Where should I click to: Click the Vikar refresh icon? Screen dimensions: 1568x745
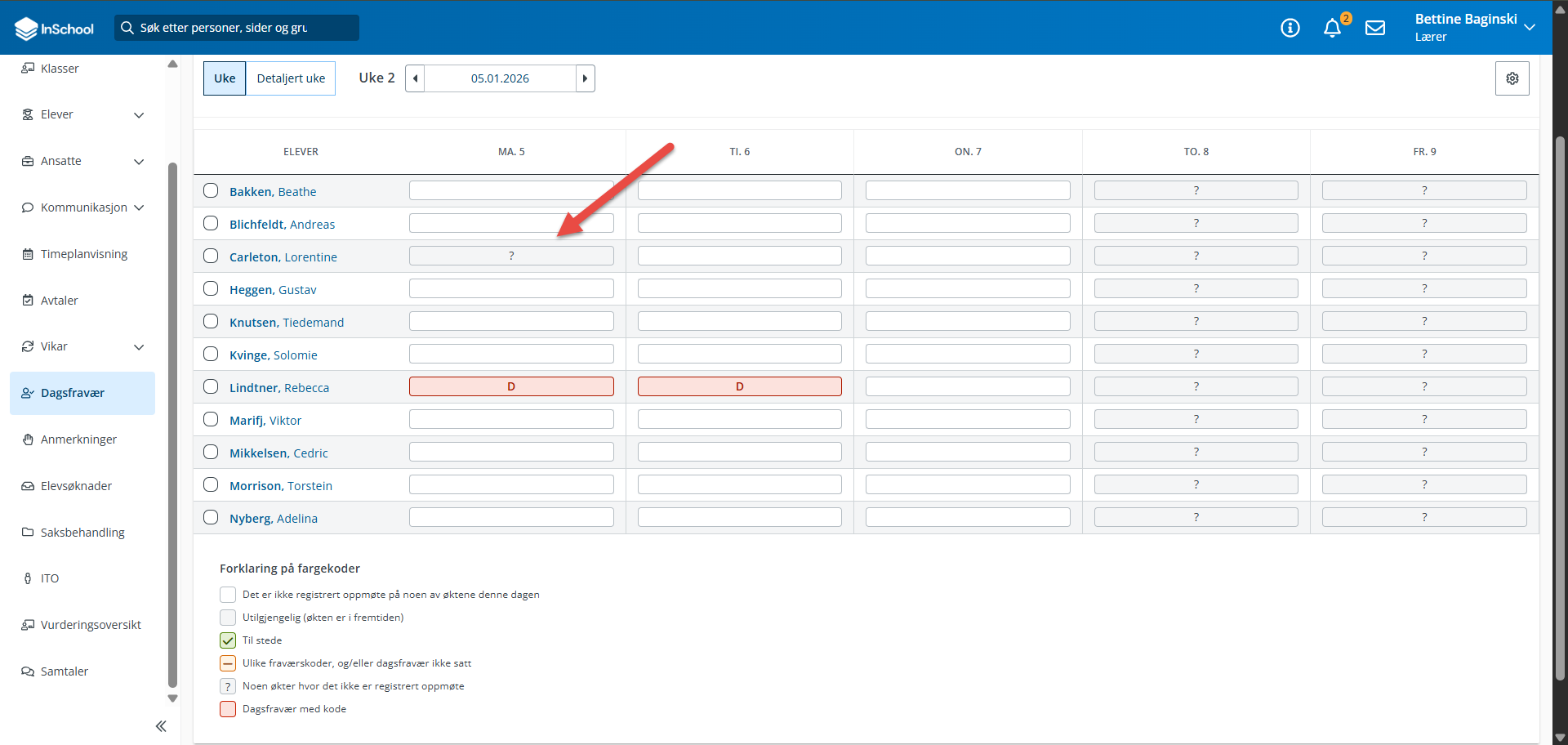28,346
